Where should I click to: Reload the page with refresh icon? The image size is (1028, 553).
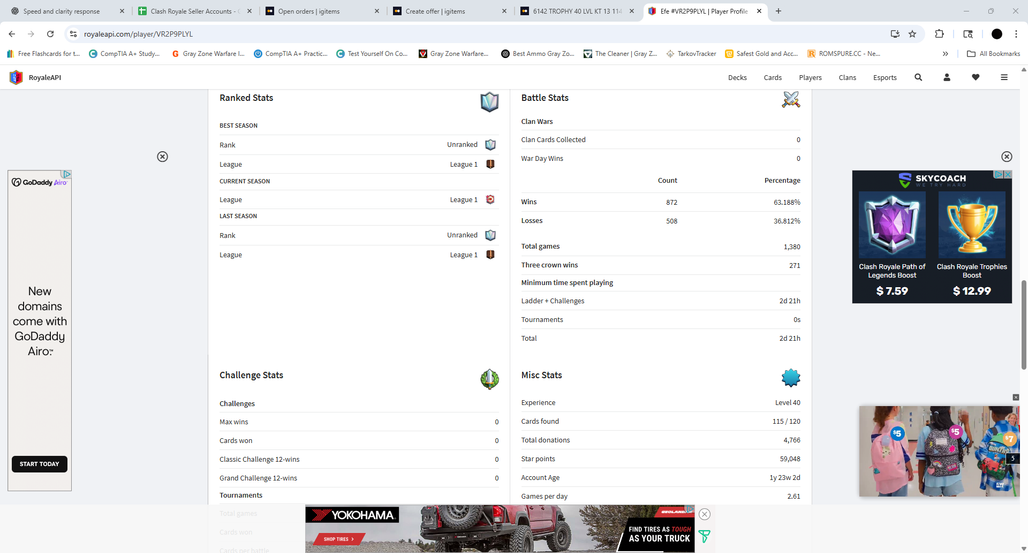coord(50,33)
